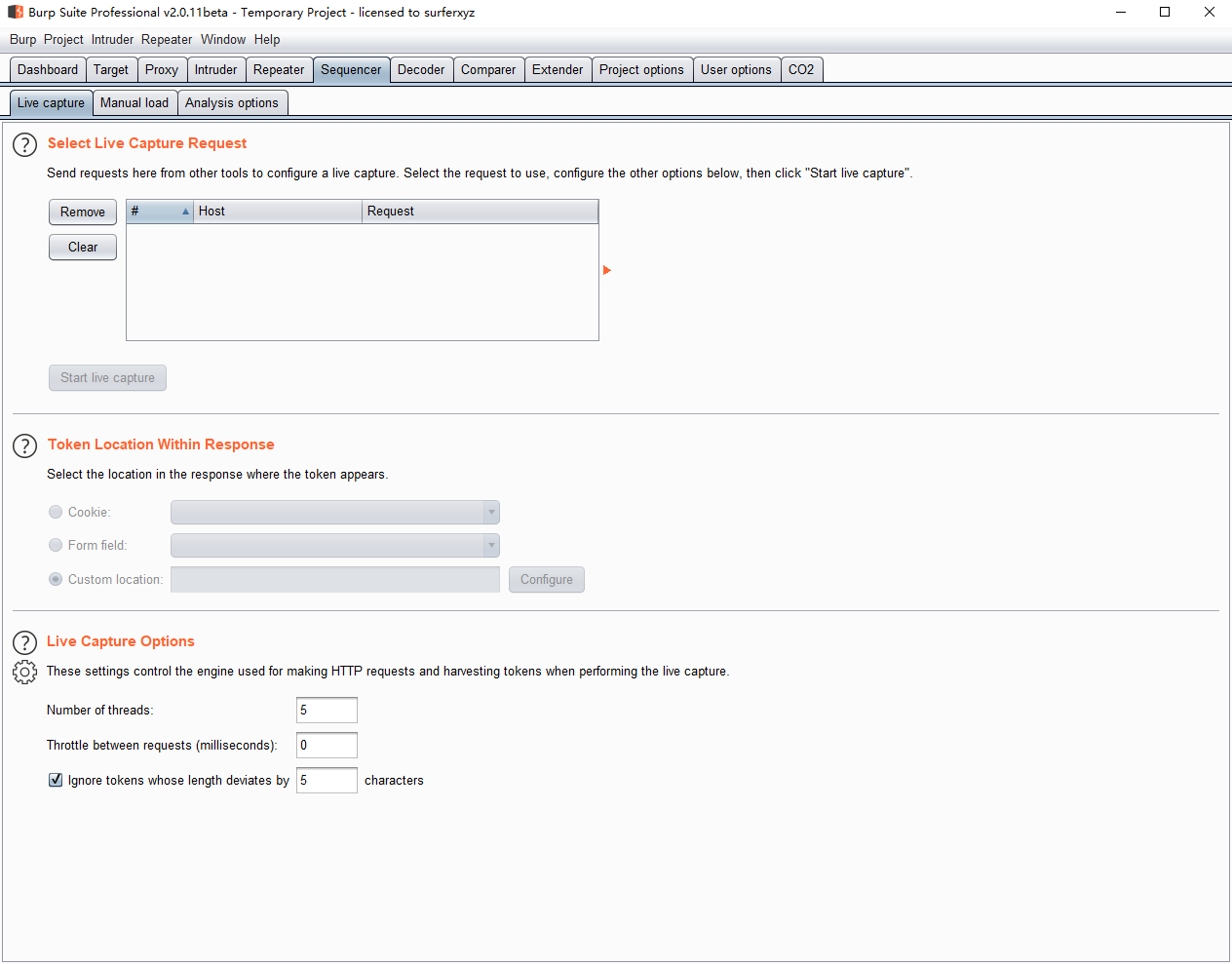The image size is (1232, 964).
Task: Open help for Select Live Capture Request
Action: click(x=24, y=145)
